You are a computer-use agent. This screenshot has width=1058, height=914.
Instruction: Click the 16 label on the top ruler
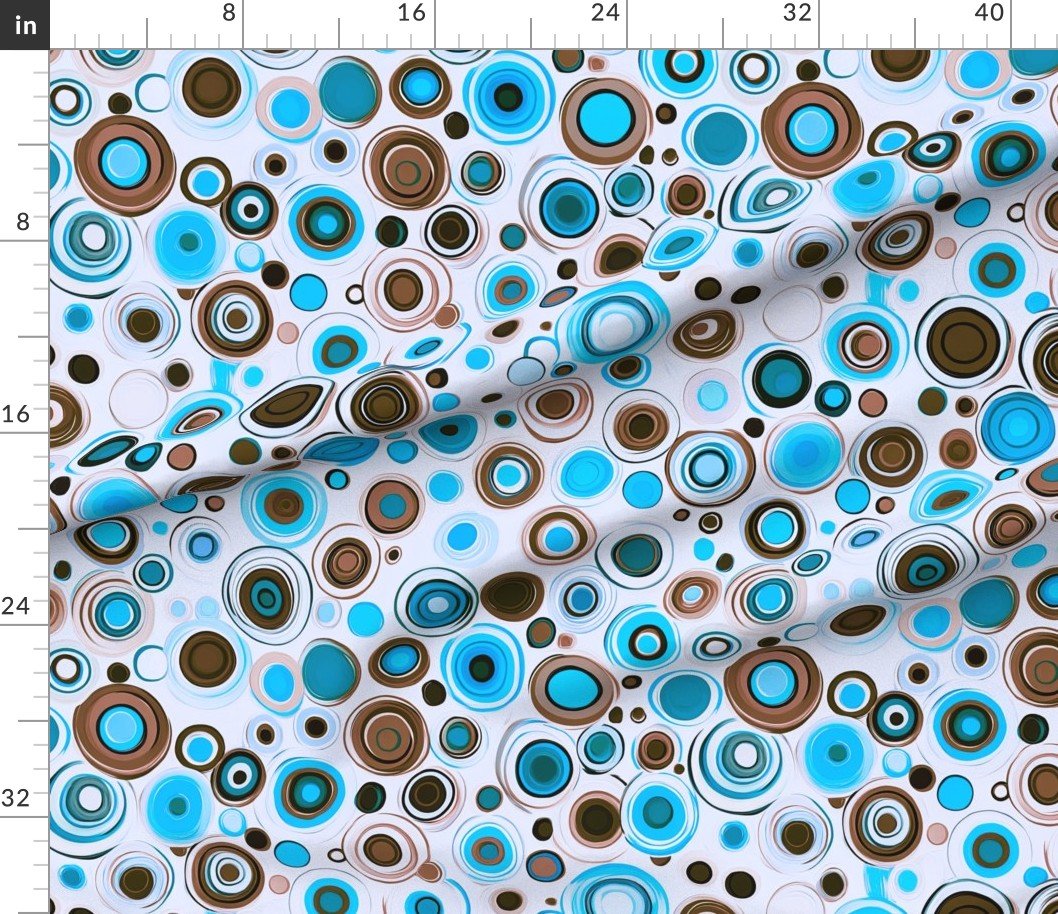coord(411,13)
